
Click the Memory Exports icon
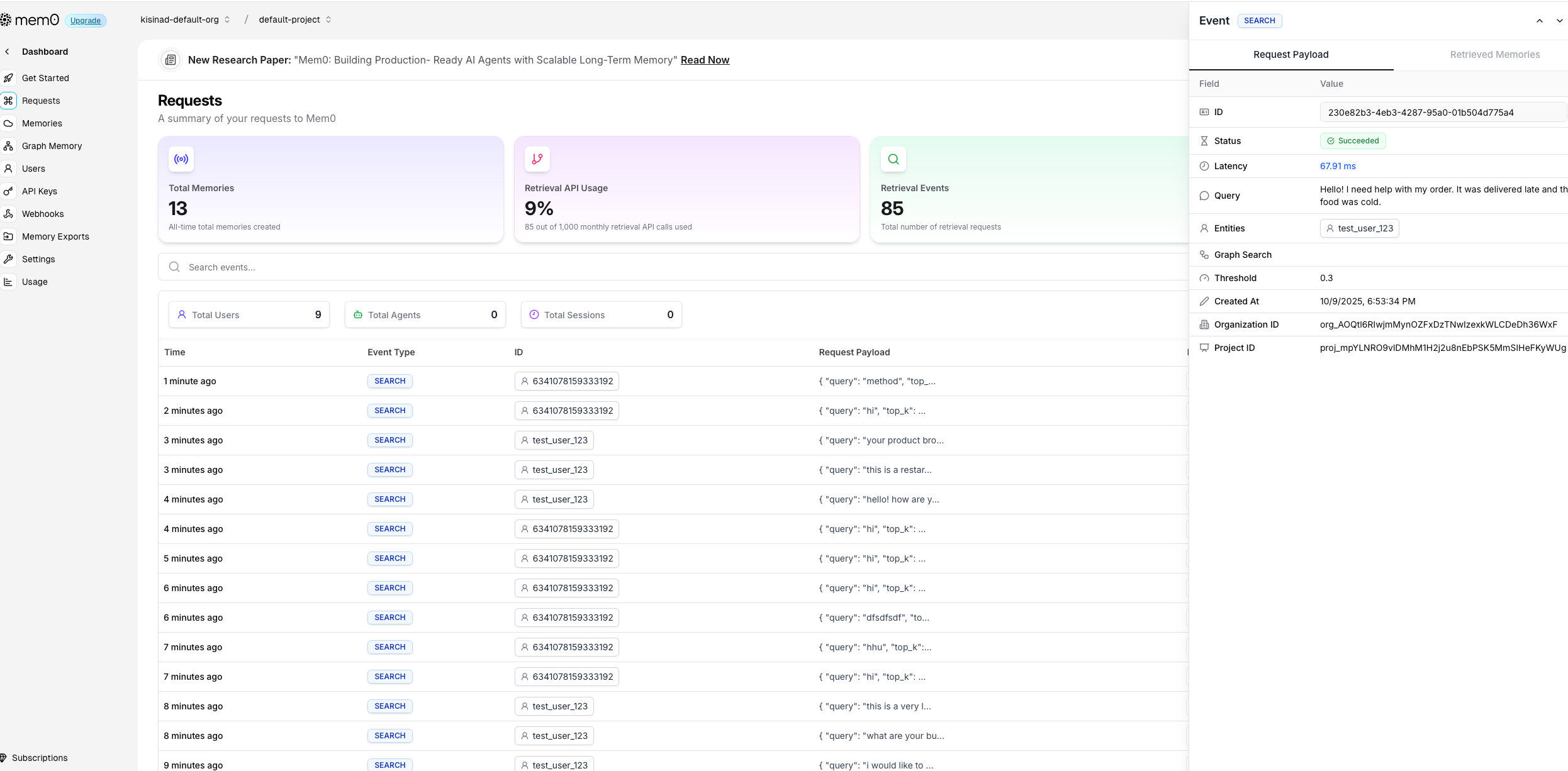point(8,236)
